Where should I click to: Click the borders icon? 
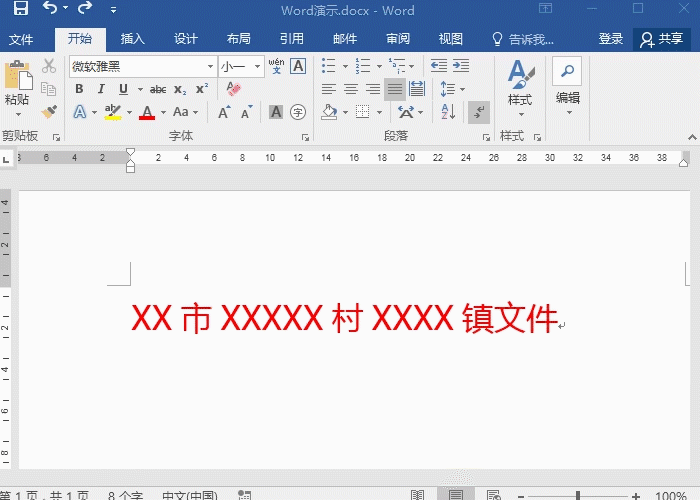coord(362,112)
